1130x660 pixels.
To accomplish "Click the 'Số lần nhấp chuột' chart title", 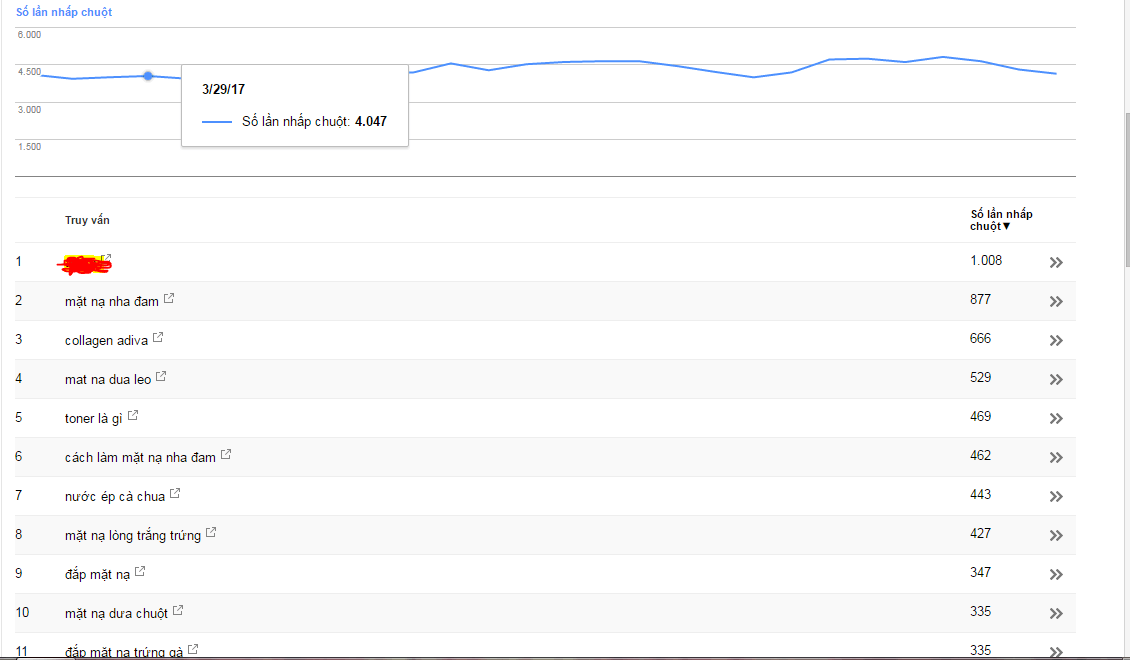I will [x=64, y=12].
